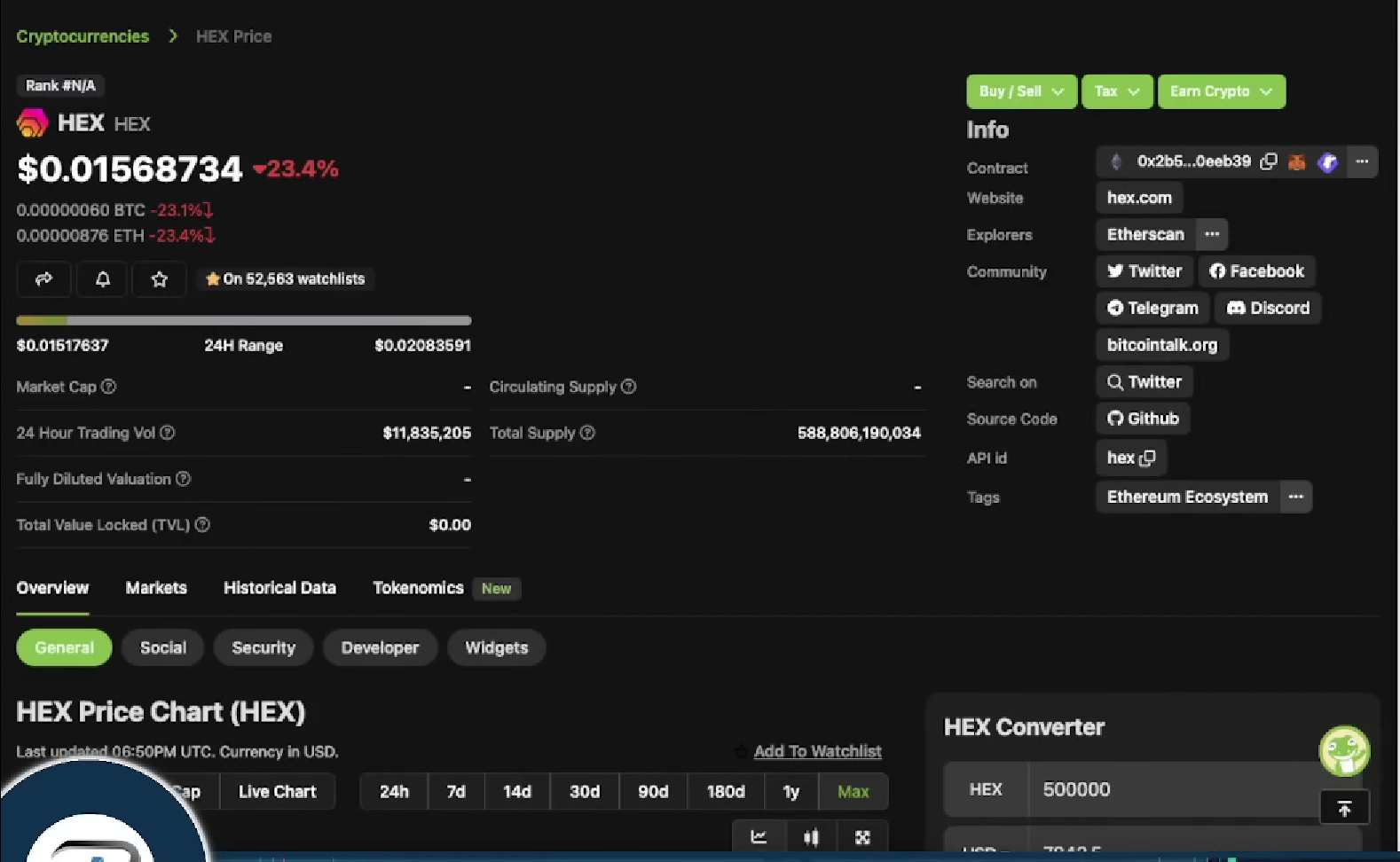1400x862 pixels.
Task: Open the chart in fullscreen icon
Action: pyautogui.click(x=862, y=837)
